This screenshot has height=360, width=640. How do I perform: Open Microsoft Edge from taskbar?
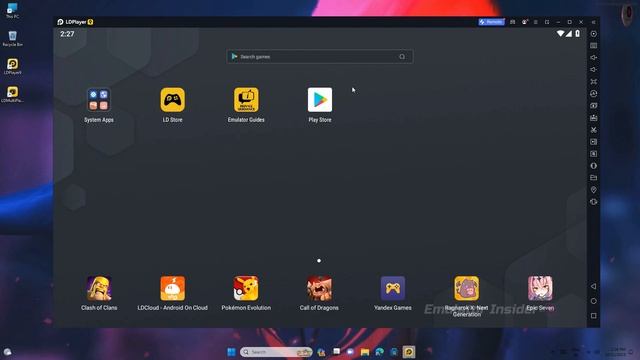379,352
